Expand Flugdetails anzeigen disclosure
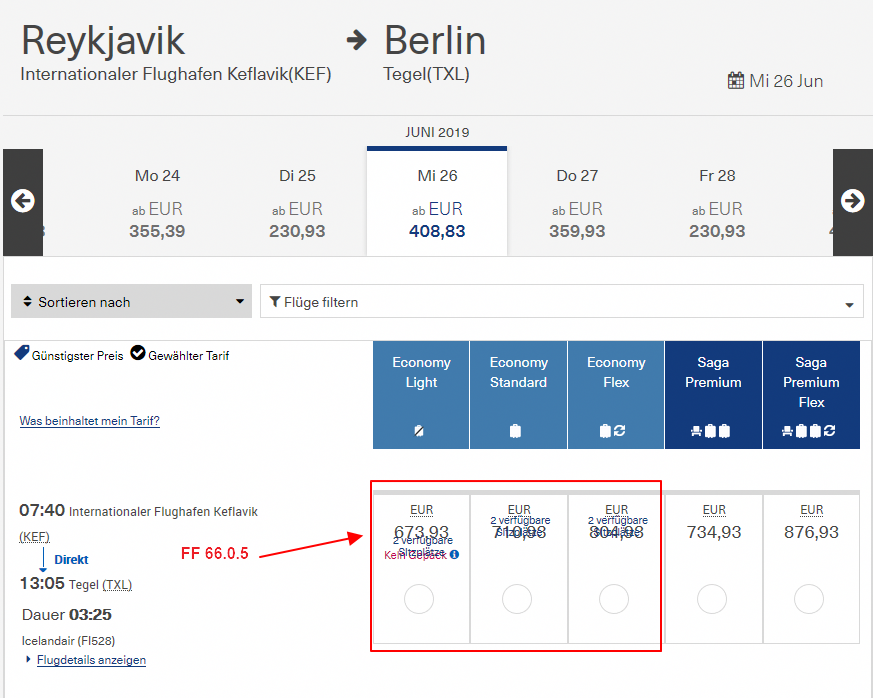 pos(91,660)
